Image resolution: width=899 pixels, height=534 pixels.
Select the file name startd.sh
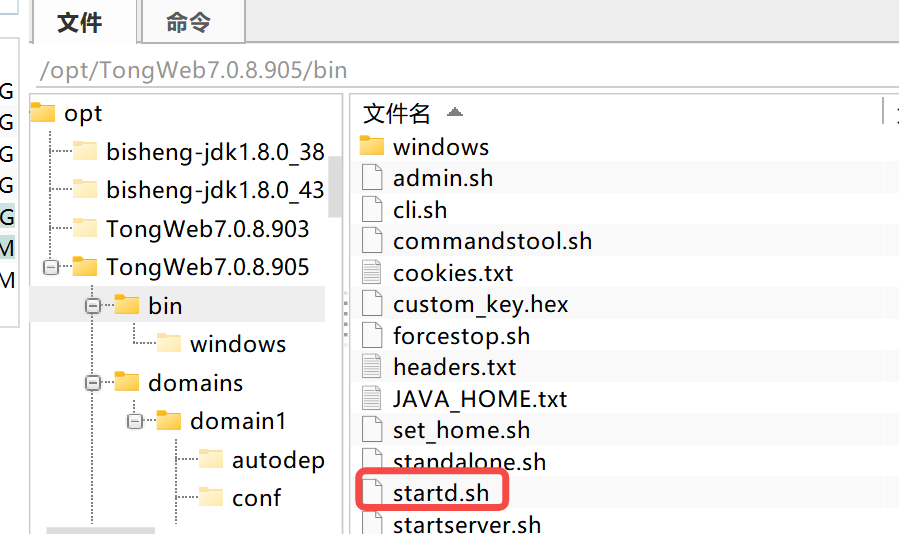(x=441, y=493)
